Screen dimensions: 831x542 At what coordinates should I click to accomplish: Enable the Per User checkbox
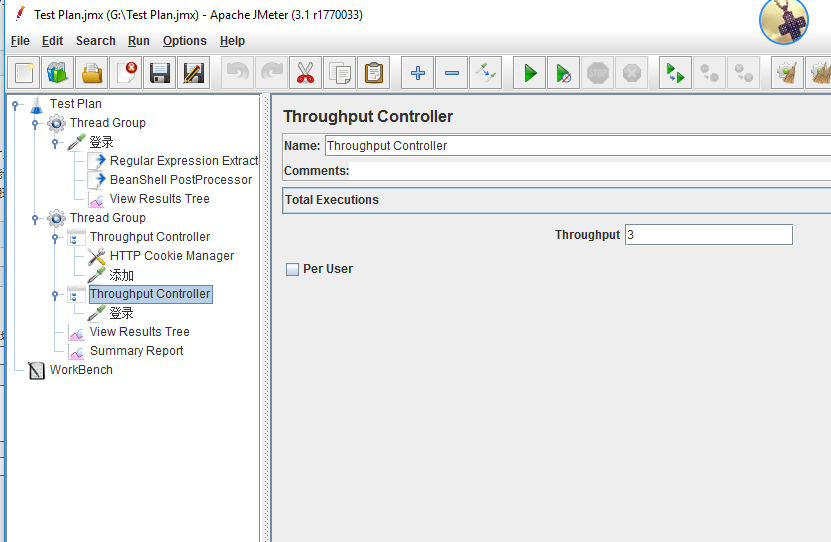pos(292,269)
